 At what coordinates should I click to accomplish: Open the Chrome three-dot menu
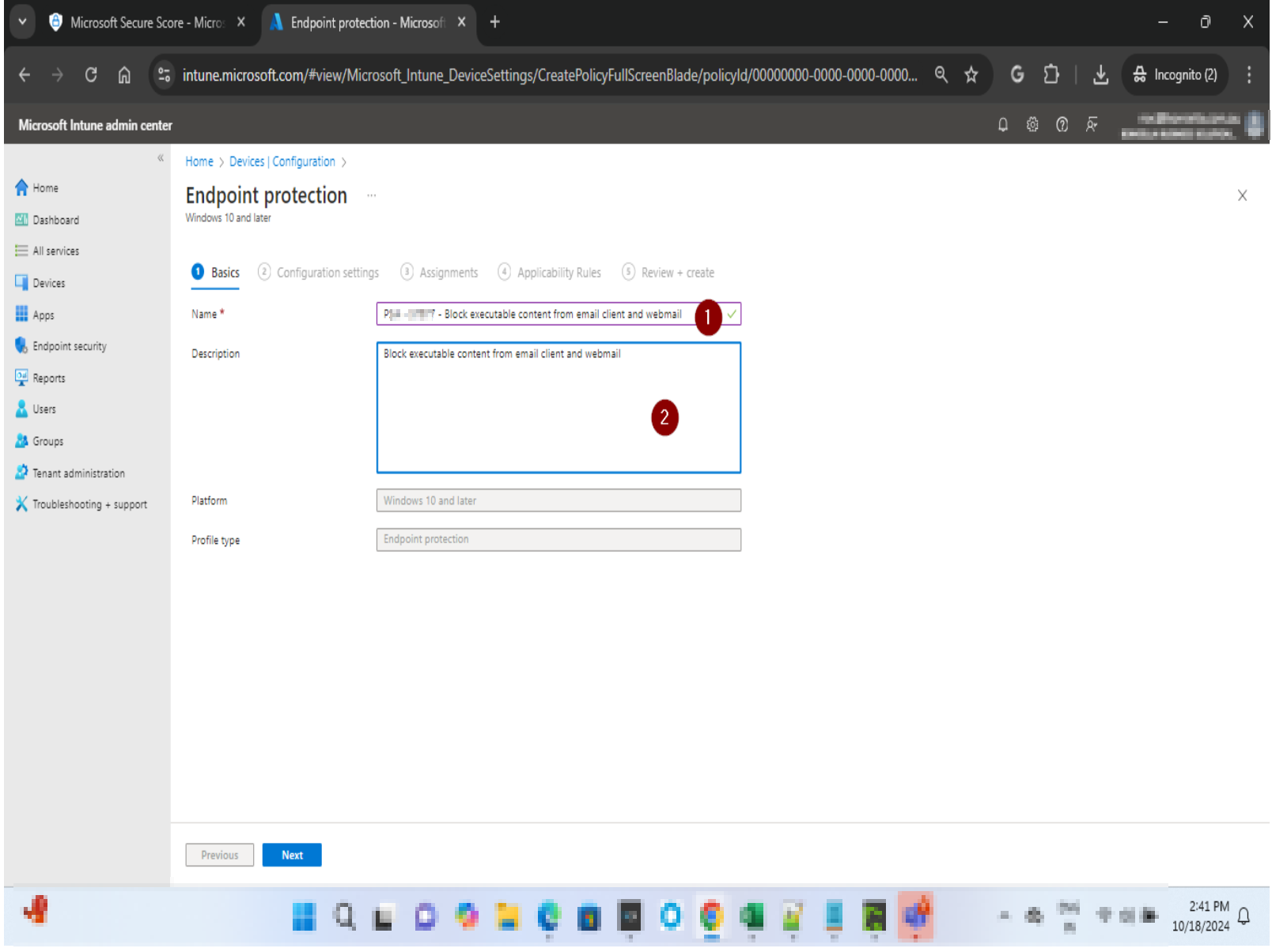[x=1249, y=75]
